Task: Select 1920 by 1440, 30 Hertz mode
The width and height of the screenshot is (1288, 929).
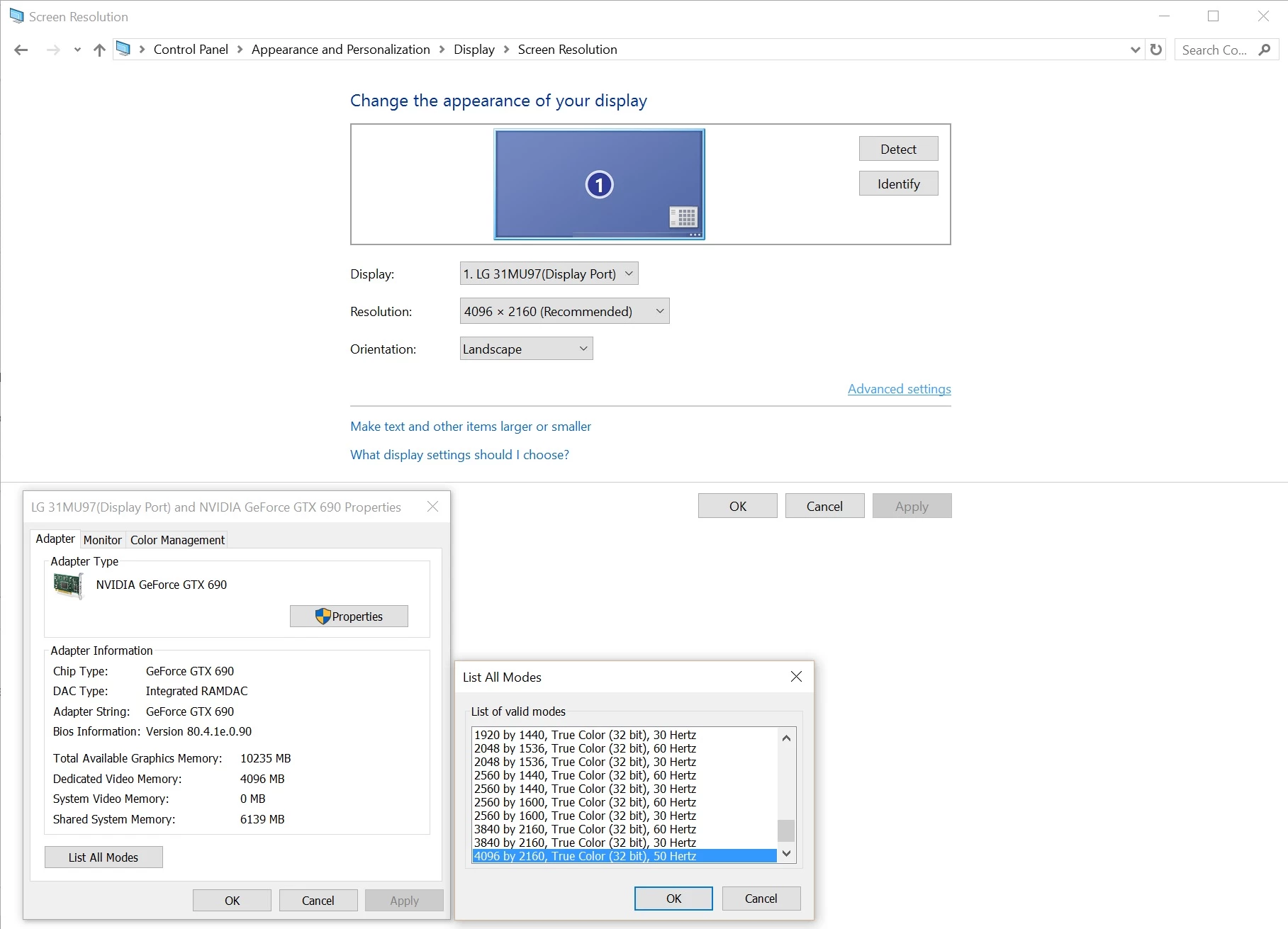Action: click(x=625, y=735)
